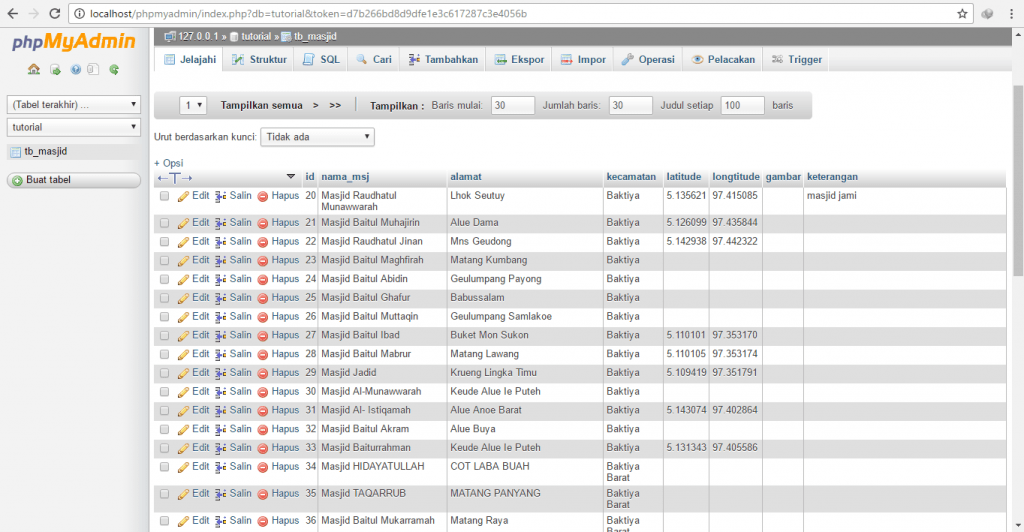Viewport: 1024px width, 532px height.
Task: Open the phpMyAdmin documentation help icon
Action: 76,69
